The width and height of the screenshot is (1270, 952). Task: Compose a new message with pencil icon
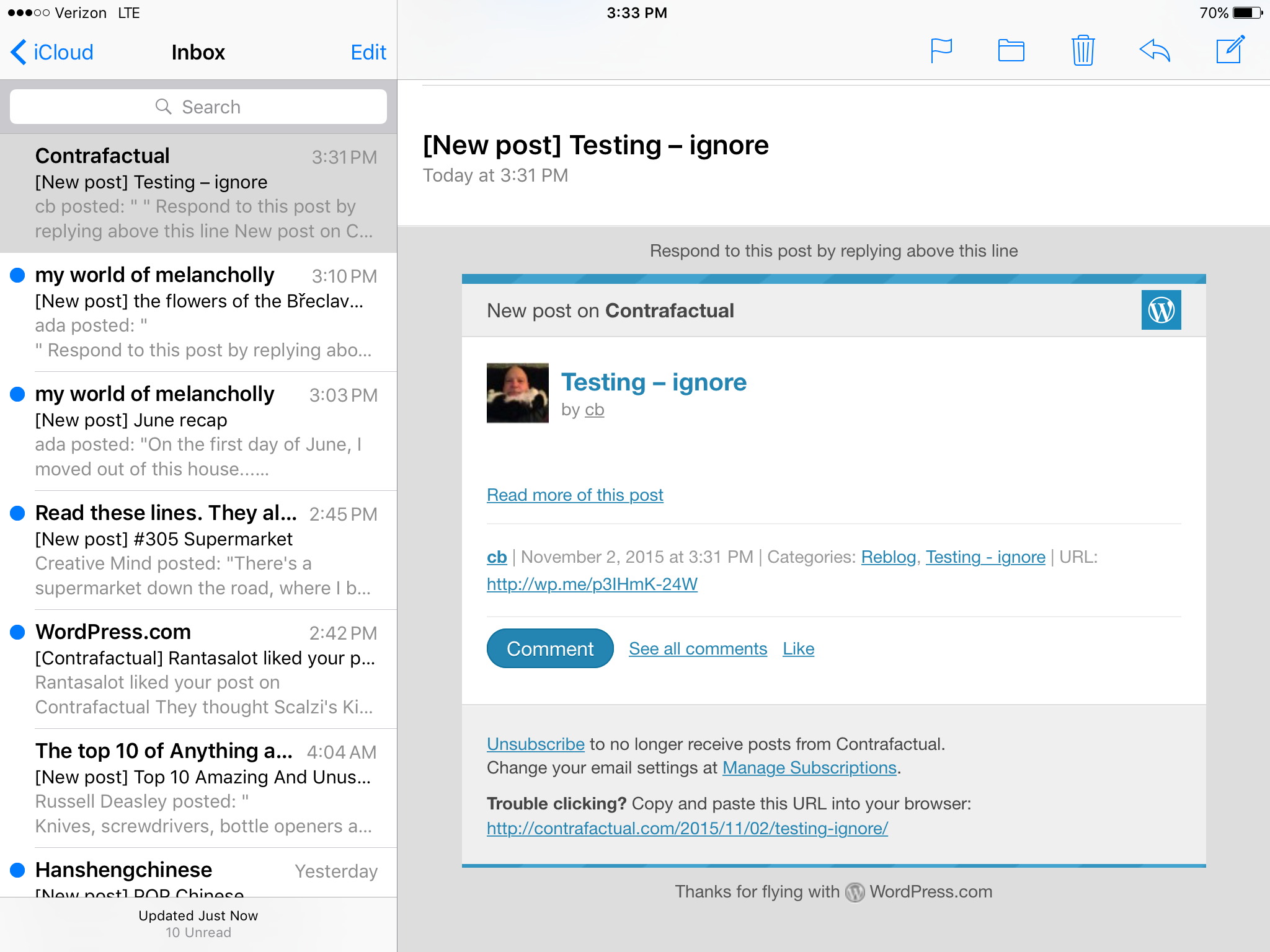1230,50
